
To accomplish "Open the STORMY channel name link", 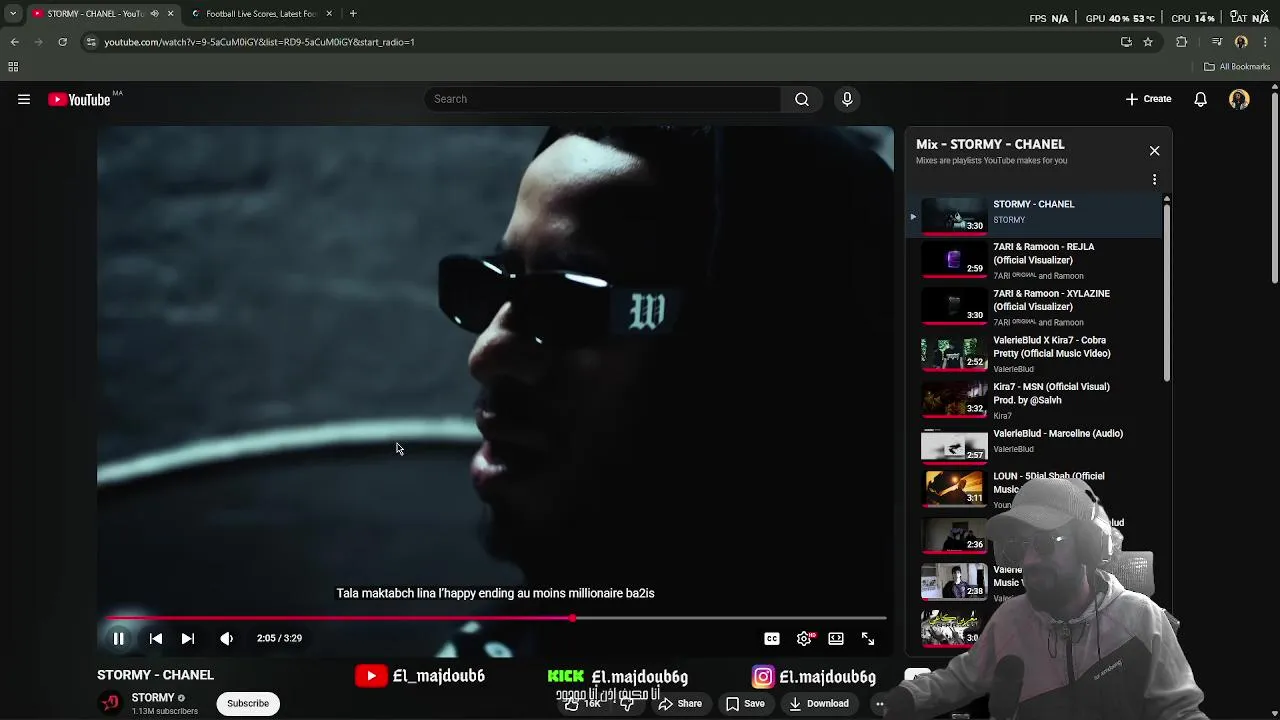I will tap(153, 698).
